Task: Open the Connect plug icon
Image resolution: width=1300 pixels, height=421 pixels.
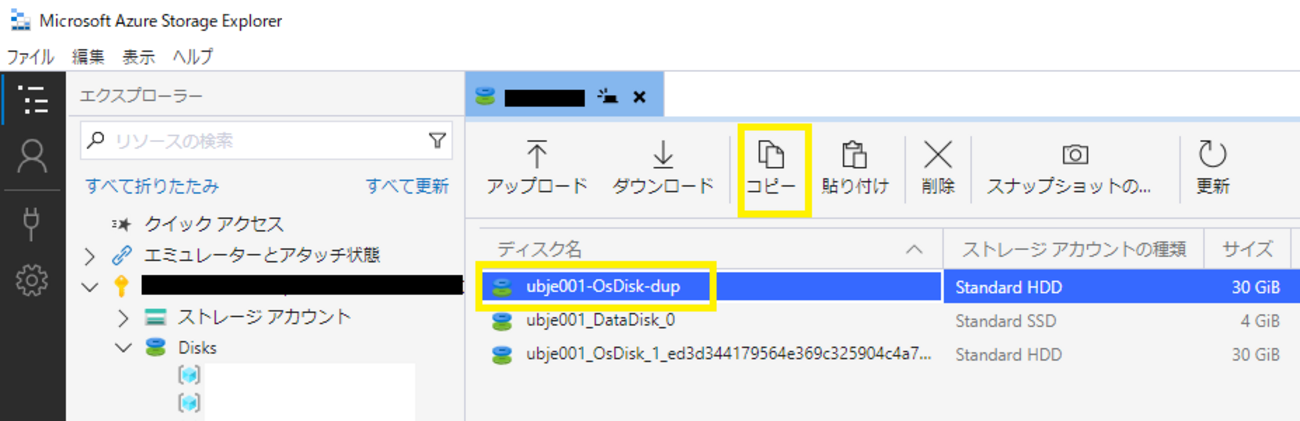Action: [33, 225]
